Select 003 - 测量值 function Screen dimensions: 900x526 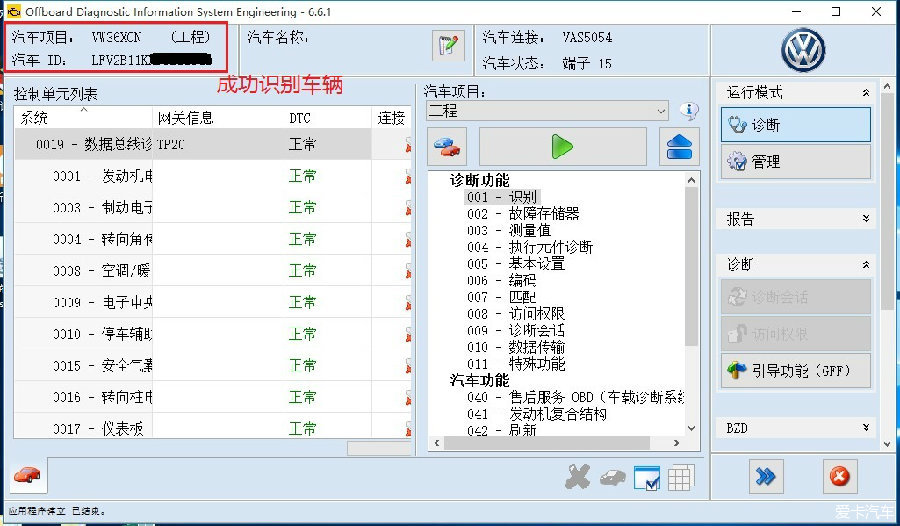pyautogui.click(x=509, y=230)
